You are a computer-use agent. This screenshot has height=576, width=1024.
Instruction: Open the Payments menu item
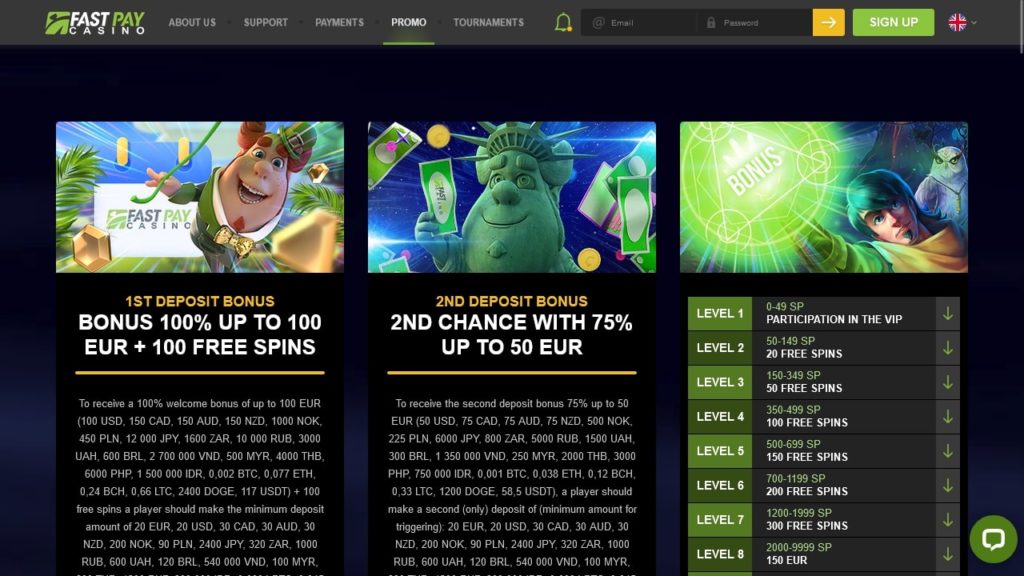[x=340, y=22]
